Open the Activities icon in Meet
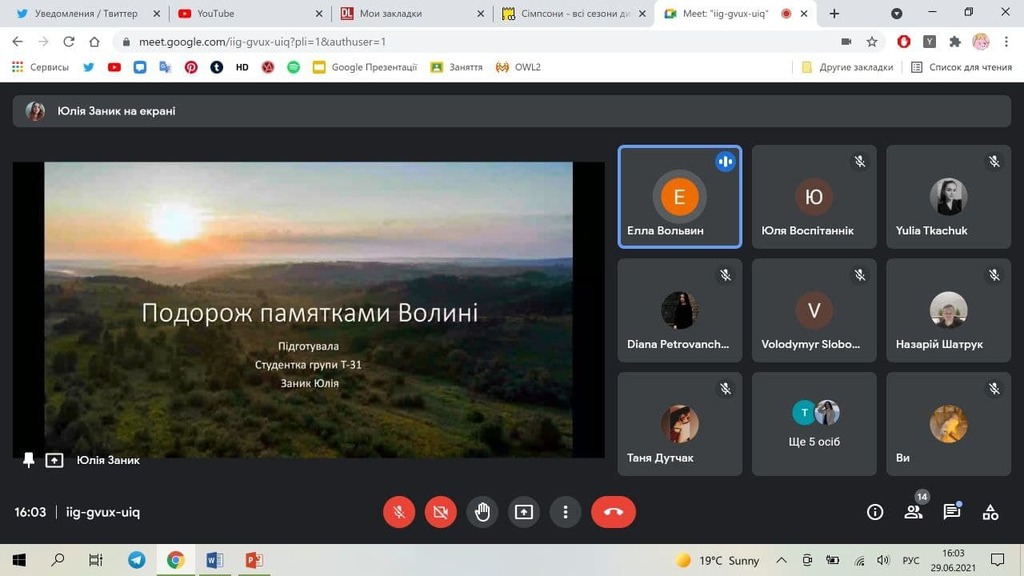Viewport: 1024px width, 576px height. (990, 512)
